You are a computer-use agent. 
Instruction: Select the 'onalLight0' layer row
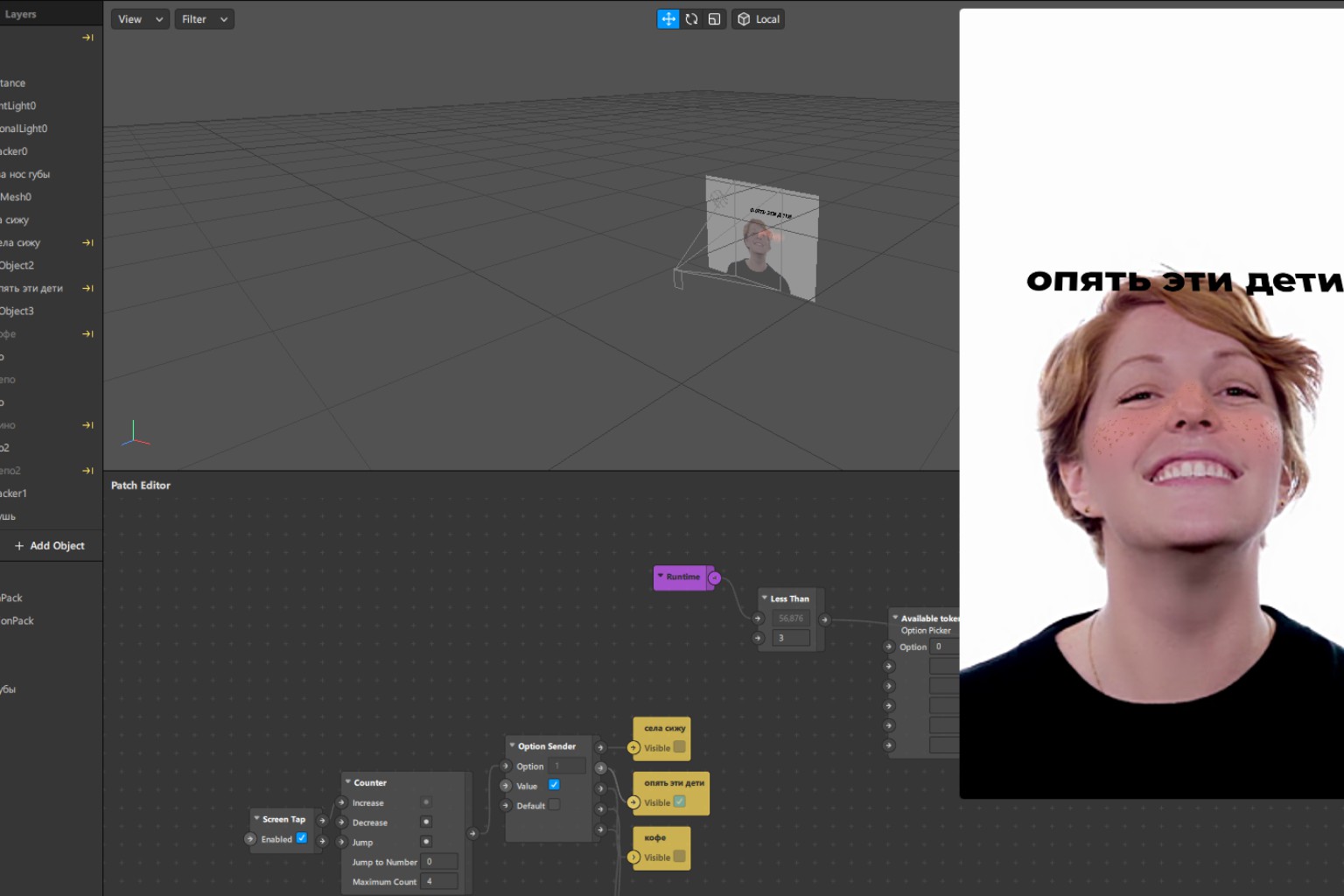(x=51, y=129)
